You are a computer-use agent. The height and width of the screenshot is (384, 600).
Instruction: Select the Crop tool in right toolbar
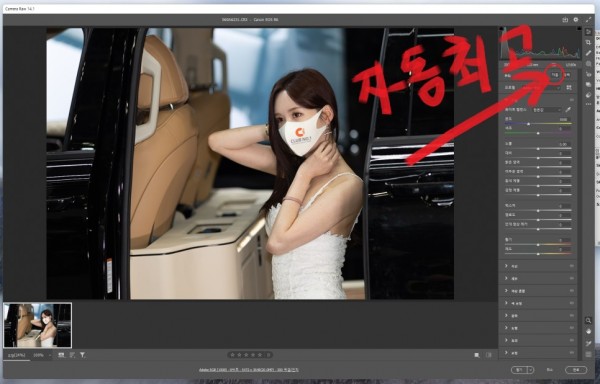589,42
